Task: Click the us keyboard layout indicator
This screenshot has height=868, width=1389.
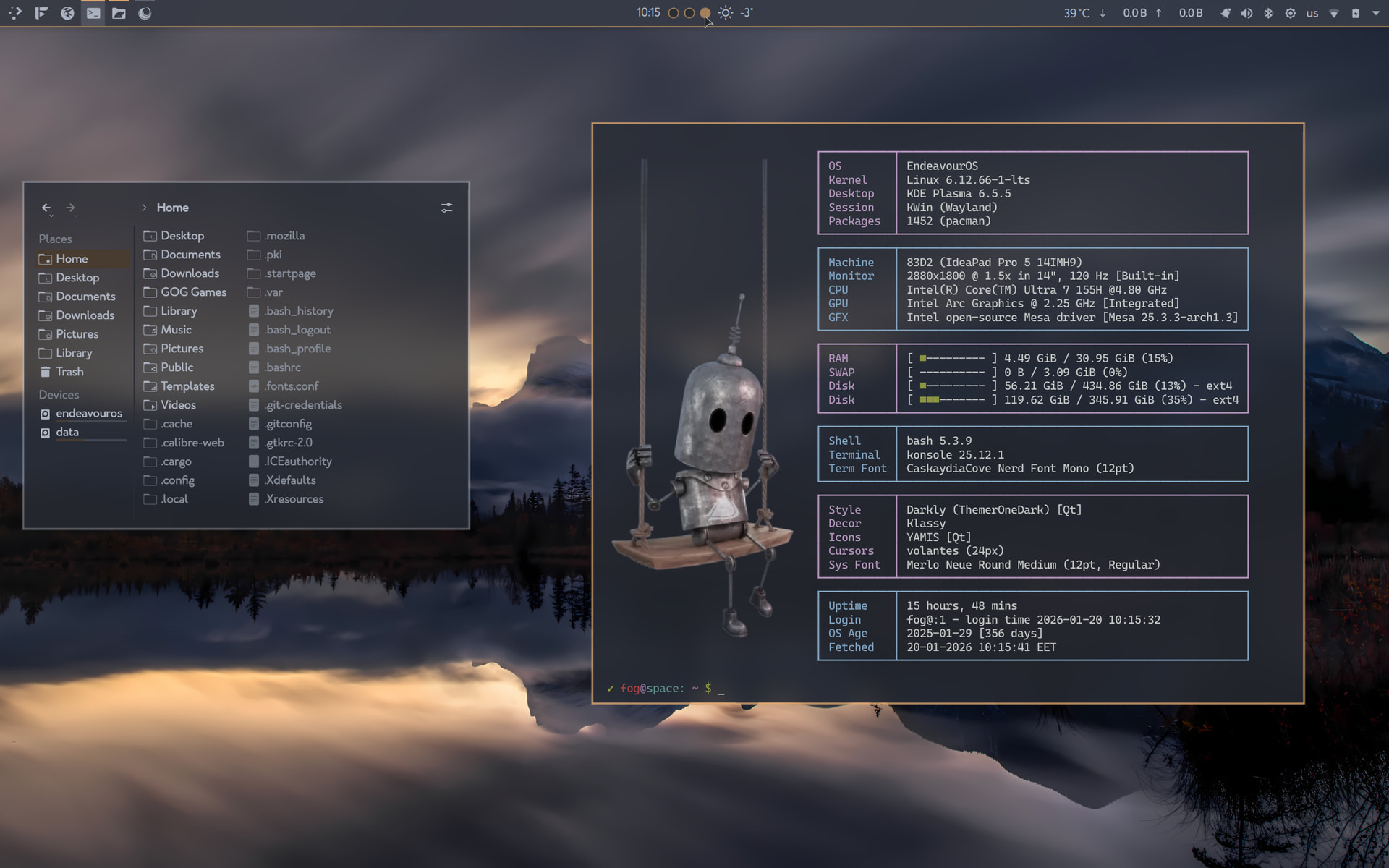Action: [1312, 13]
